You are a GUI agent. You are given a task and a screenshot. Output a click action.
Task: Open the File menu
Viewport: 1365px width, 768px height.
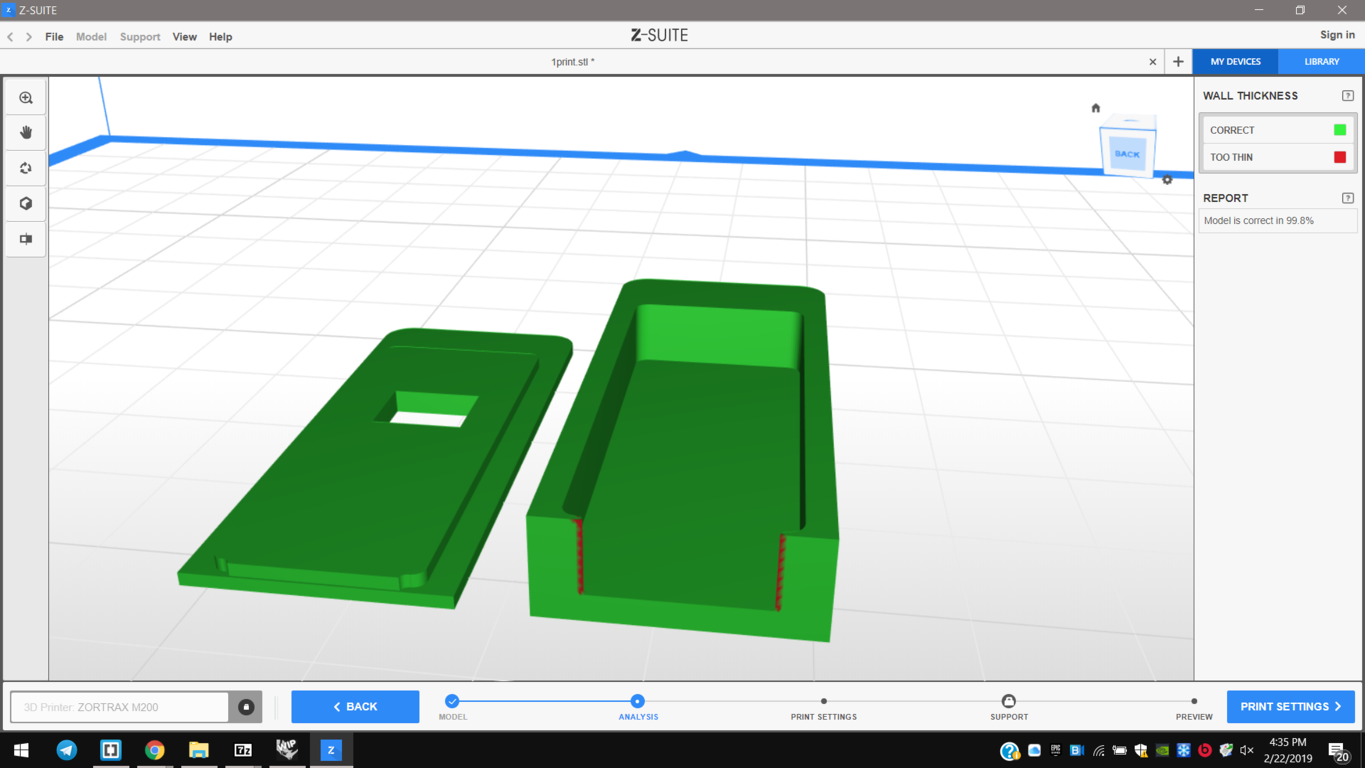point(54,37)
